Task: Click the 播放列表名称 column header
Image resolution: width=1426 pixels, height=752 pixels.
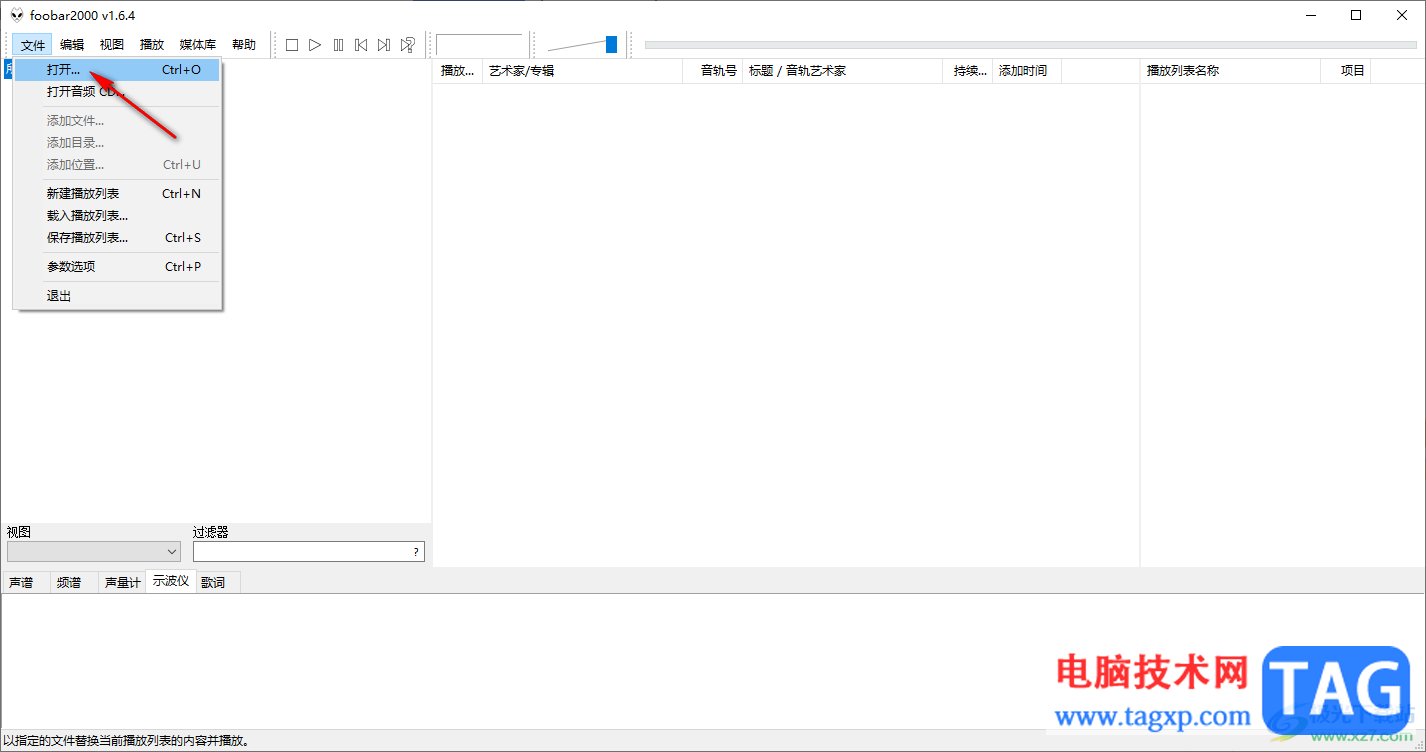Action: [1231, 71]
